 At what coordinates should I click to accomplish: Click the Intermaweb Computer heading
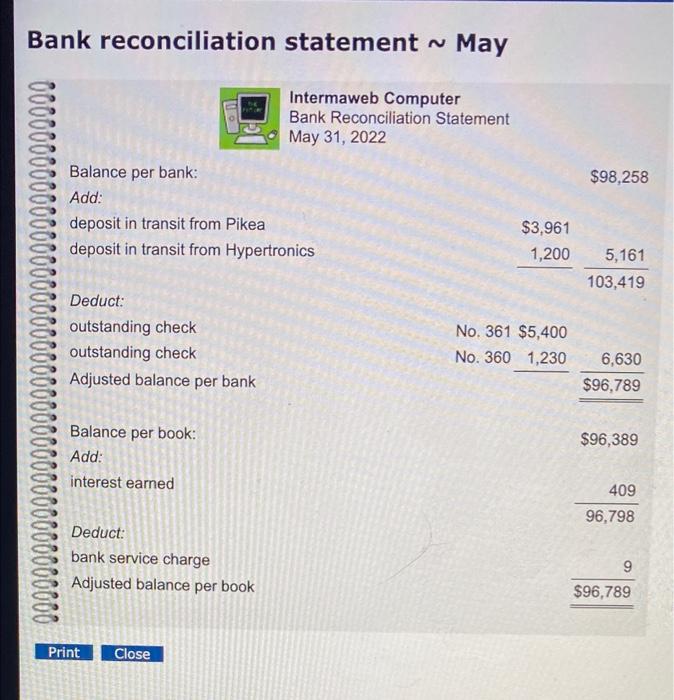(x=374, y=98)
